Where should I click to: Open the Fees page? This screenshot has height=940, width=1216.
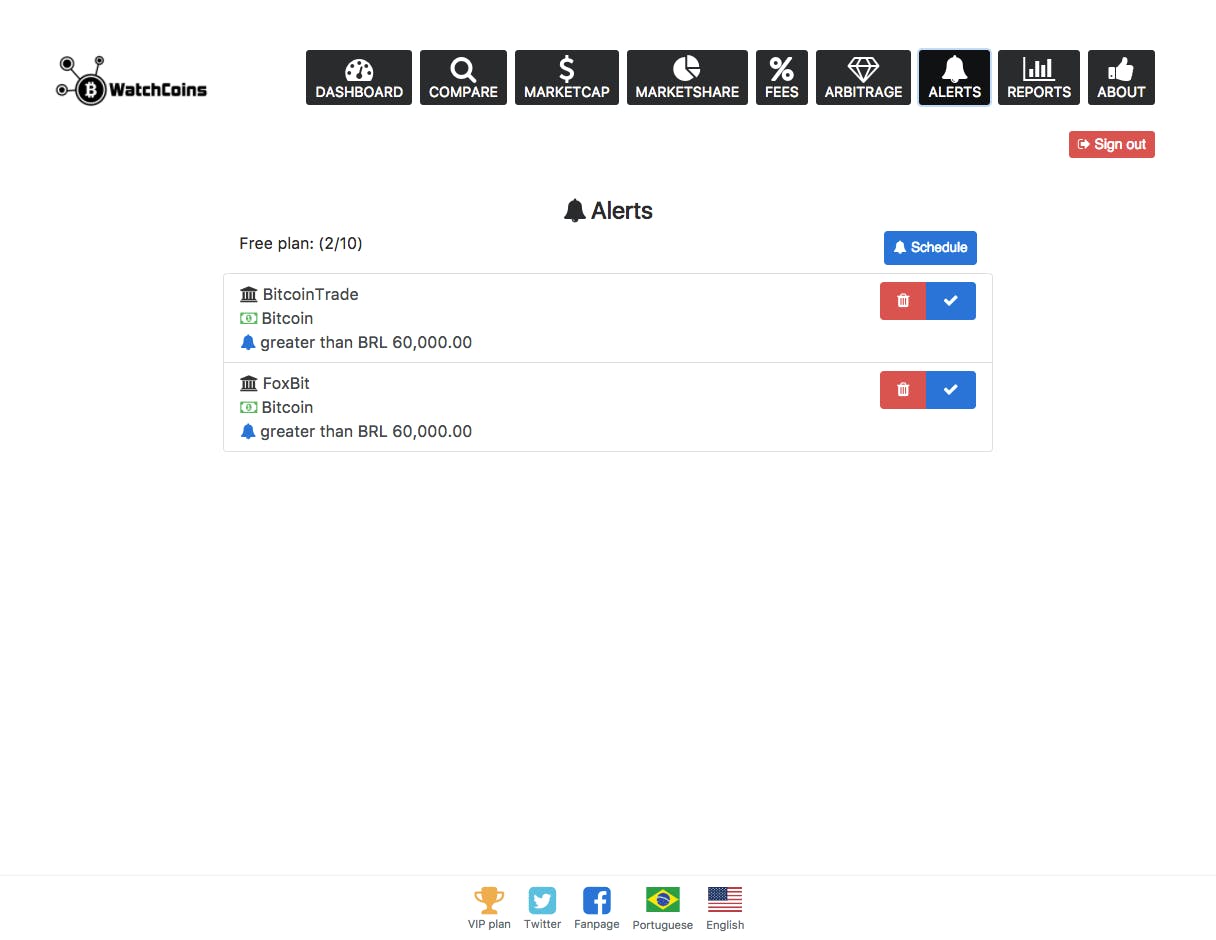[782, 78]
